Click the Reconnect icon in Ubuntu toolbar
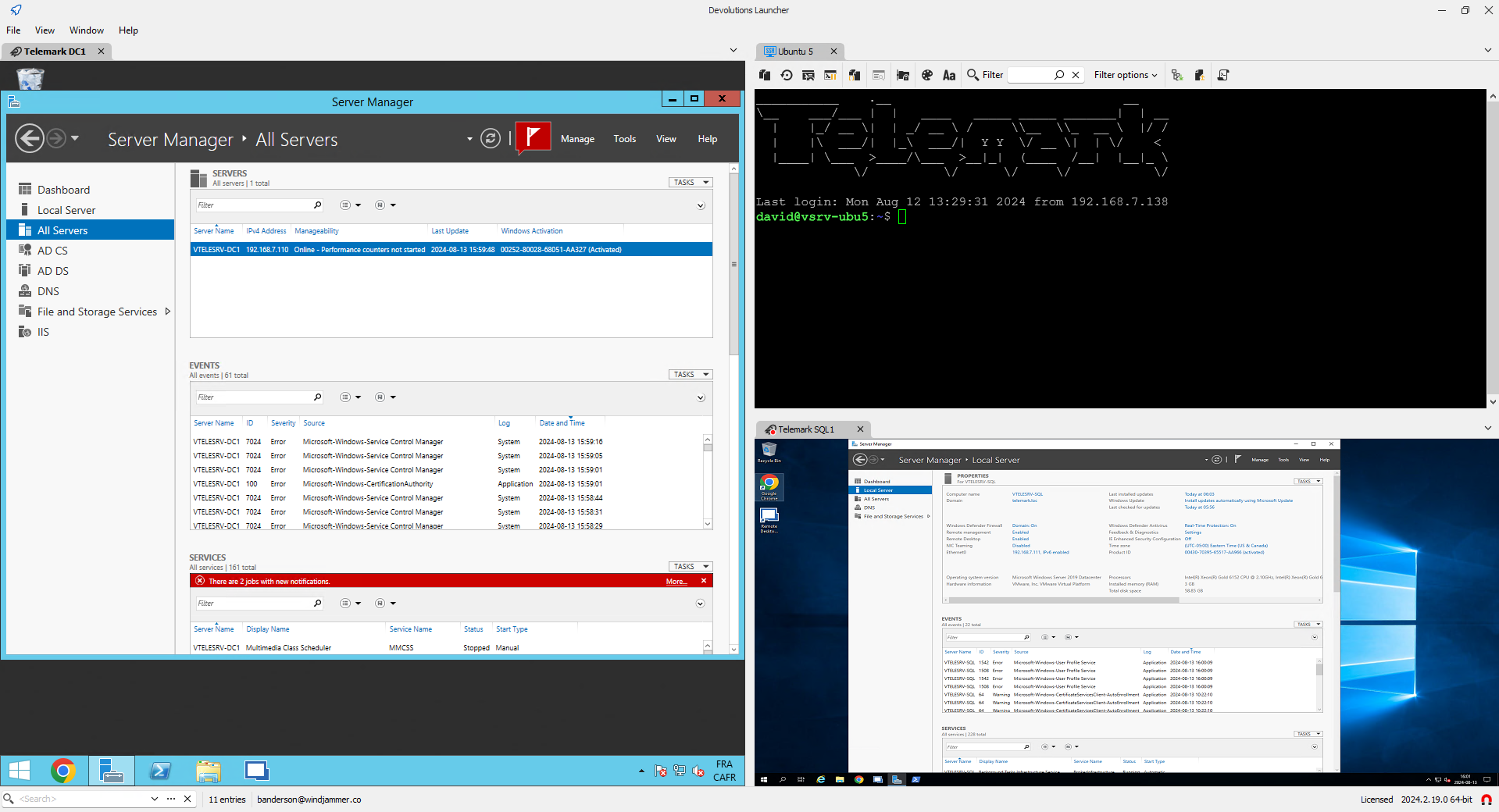Image resolution: width=1499 pixels, height=812 pixels. [x=787, y=75]
